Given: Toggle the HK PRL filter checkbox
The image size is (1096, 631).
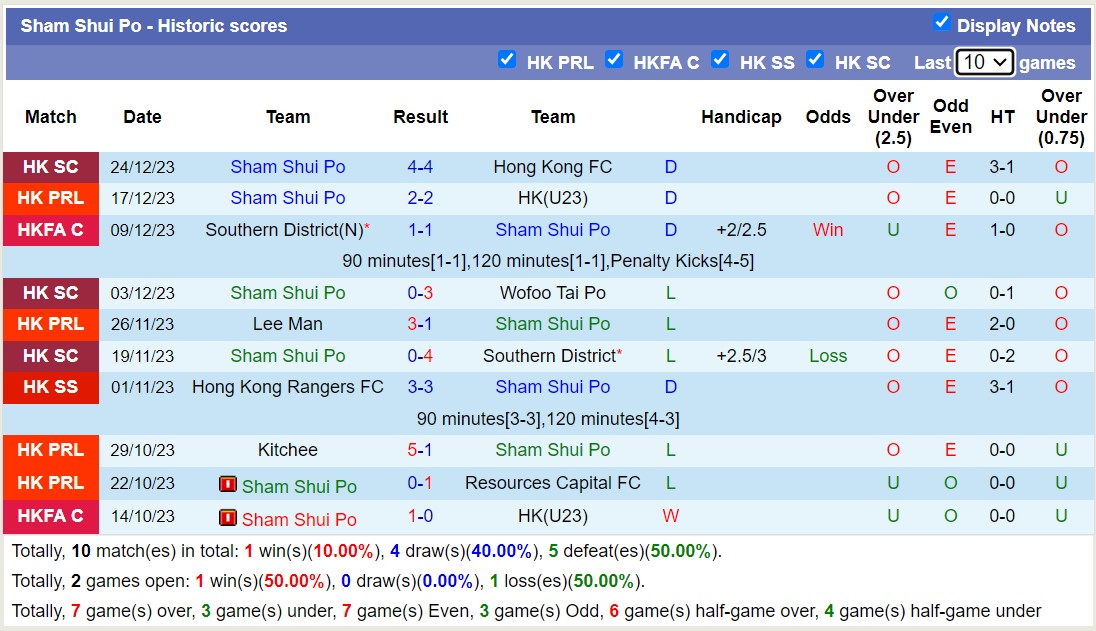Looking at the screenshot, I should tap(508, 60).
